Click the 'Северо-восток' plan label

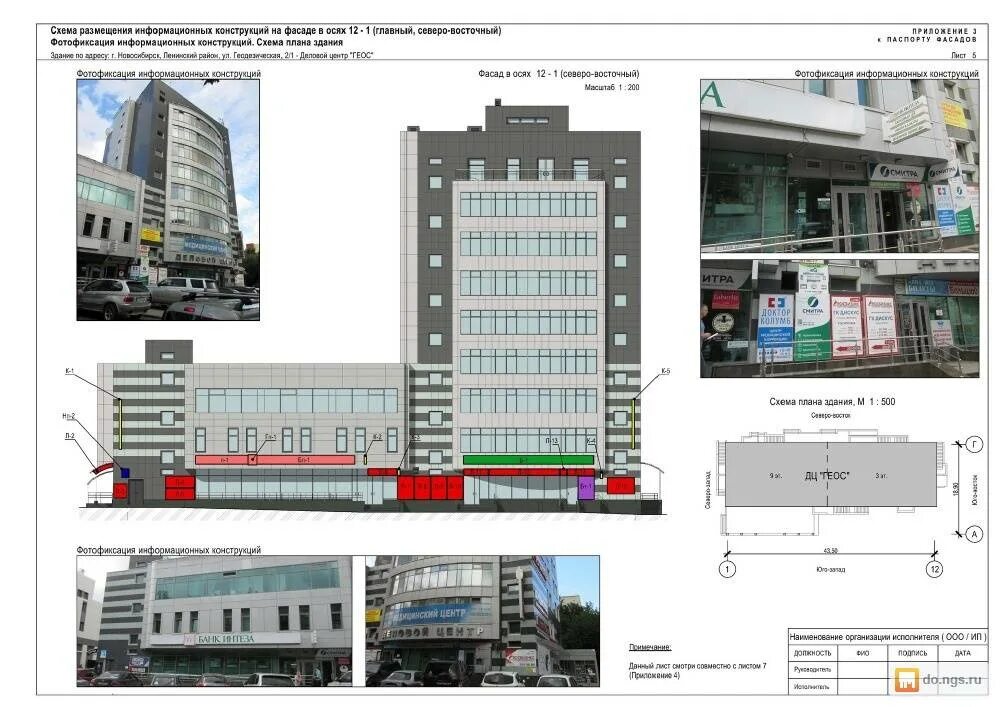[830, 416]
